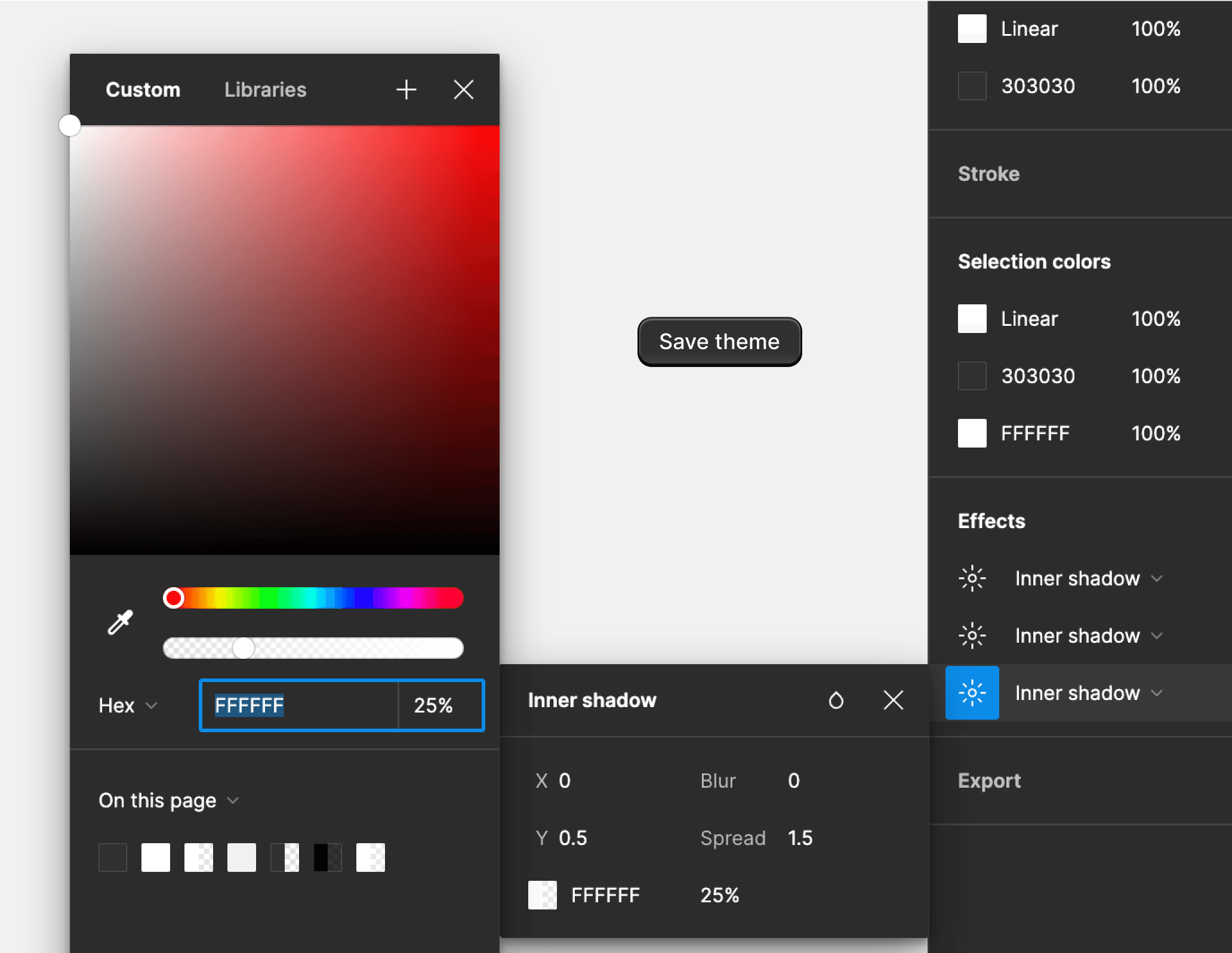Open the second Inner shadow effect settings icon
Viewport: 1232px width, 953px height.
click(972, 636)
